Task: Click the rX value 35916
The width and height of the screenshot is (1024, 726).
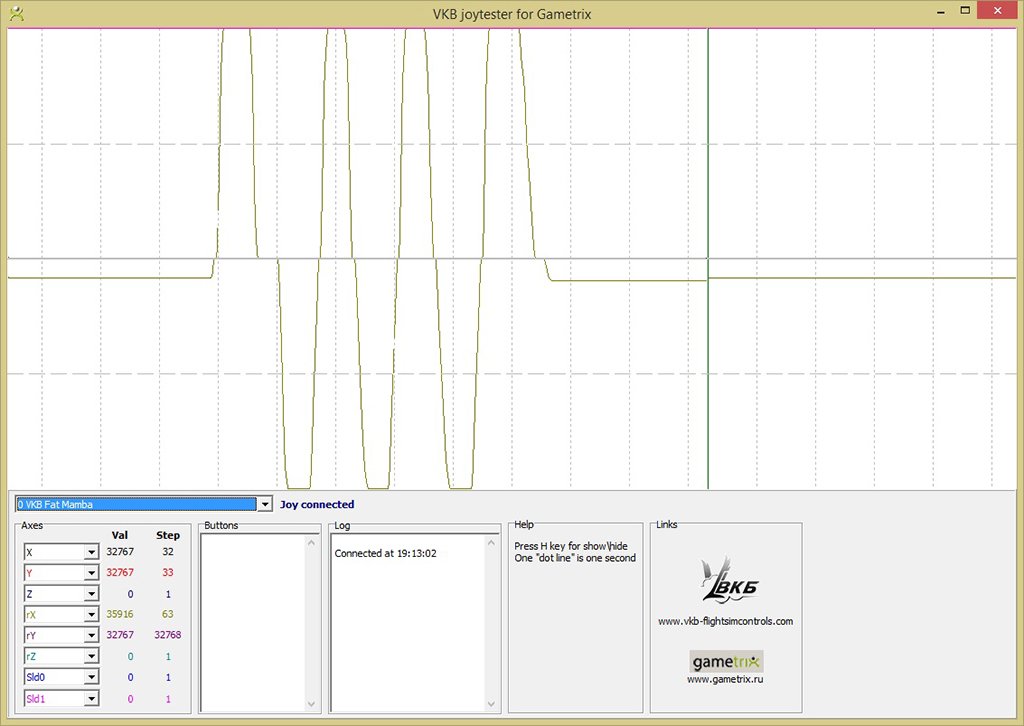Action: point(120,614)
